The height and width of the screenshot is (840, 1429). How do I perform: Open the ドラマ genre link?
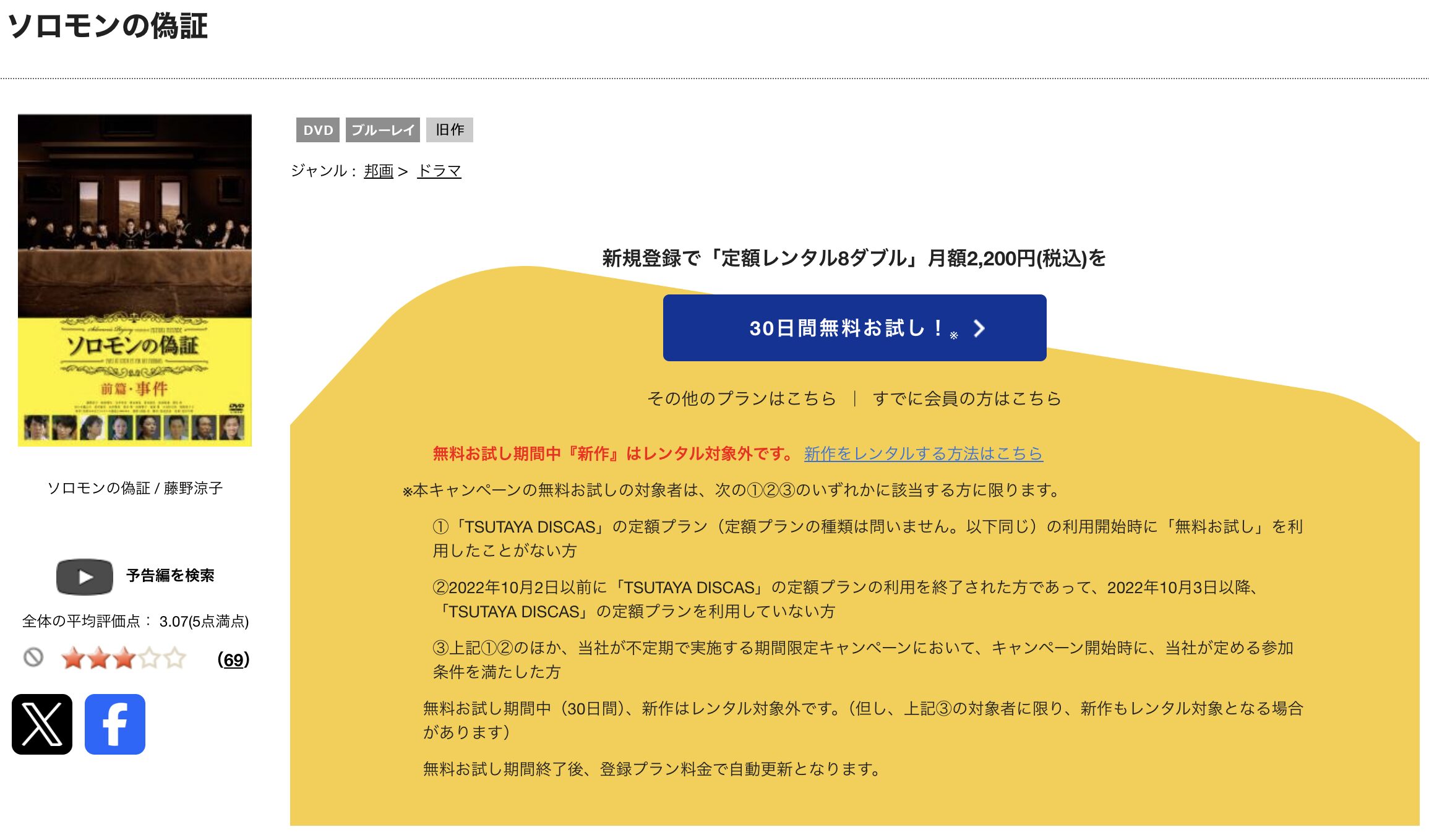pos(439,171)
